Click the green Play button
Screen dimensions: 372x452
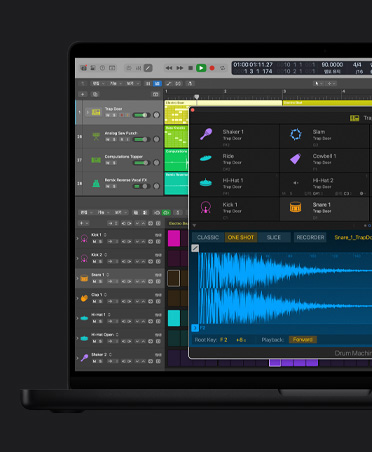pyautogui.click(x=201, y=68)
